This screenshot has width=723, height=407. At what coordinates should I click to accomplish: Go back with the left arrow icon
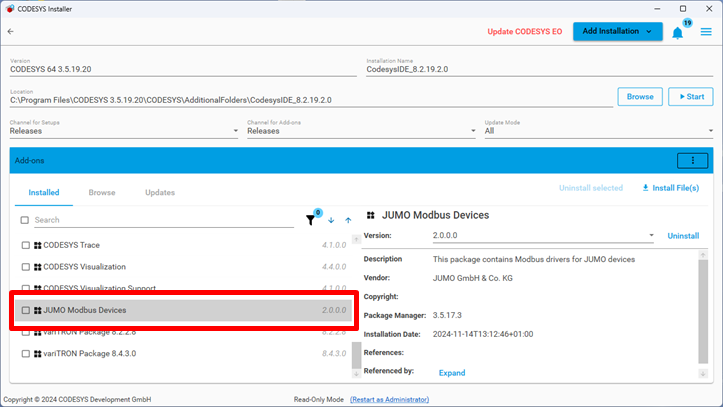11,31
